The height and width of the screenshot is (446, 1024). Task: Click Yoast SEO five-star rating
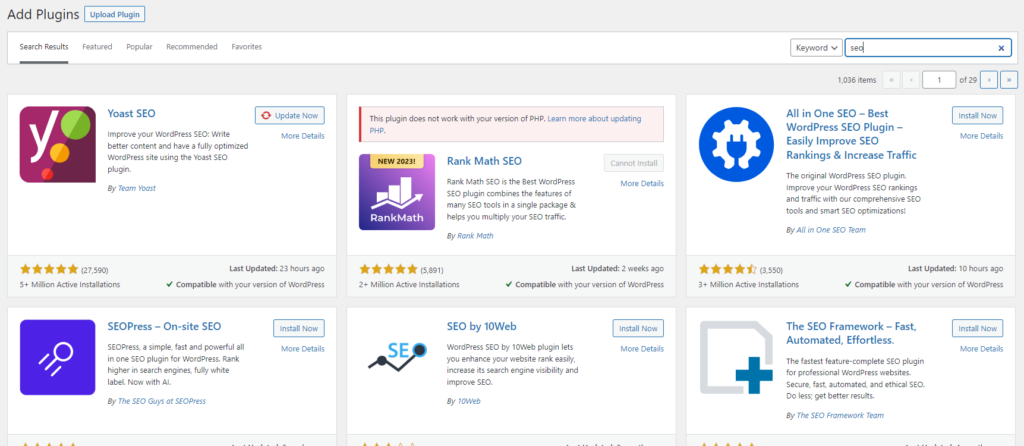click(x=49, y=269)
